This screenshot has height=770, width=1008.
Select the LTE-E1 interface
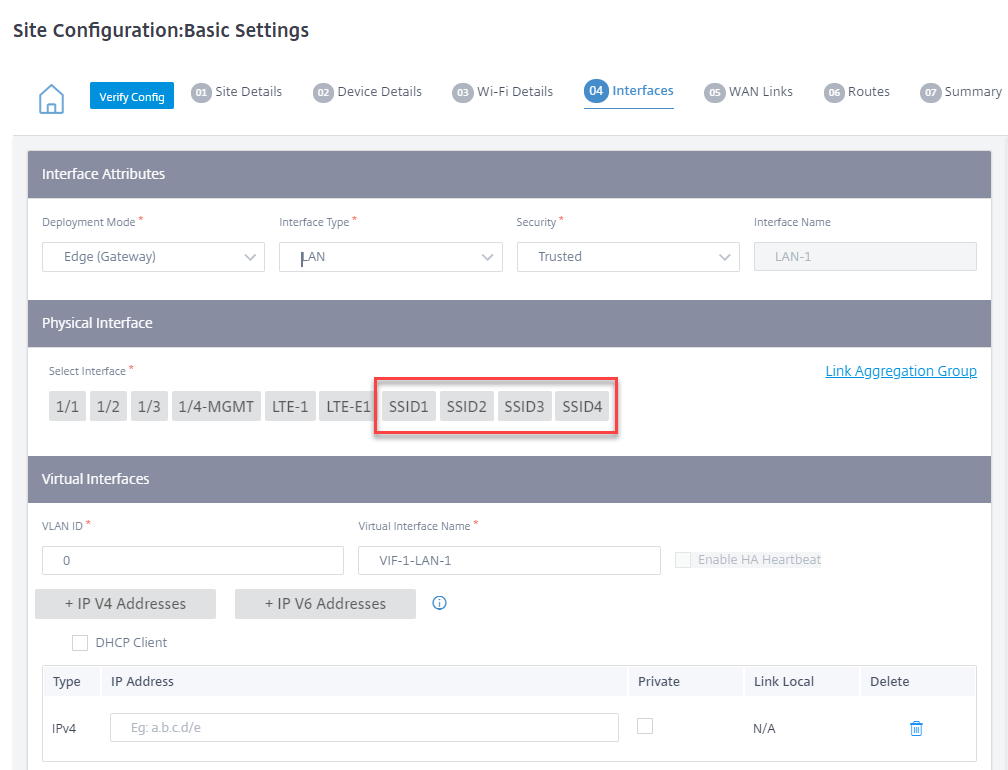click(x=348, y=406)
